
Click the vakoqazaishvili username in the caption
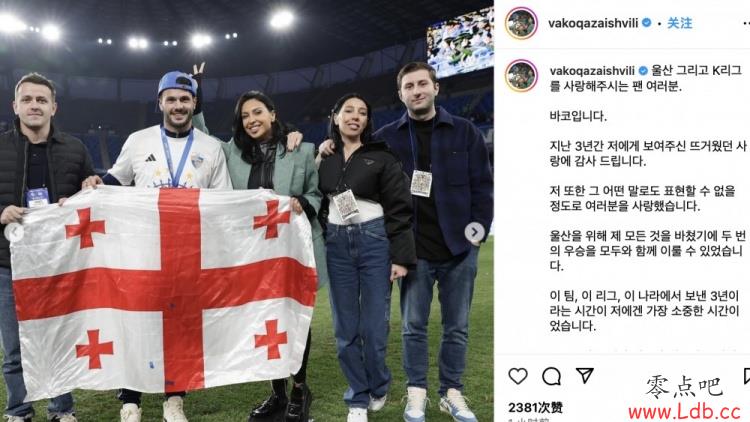click(592, 71)
